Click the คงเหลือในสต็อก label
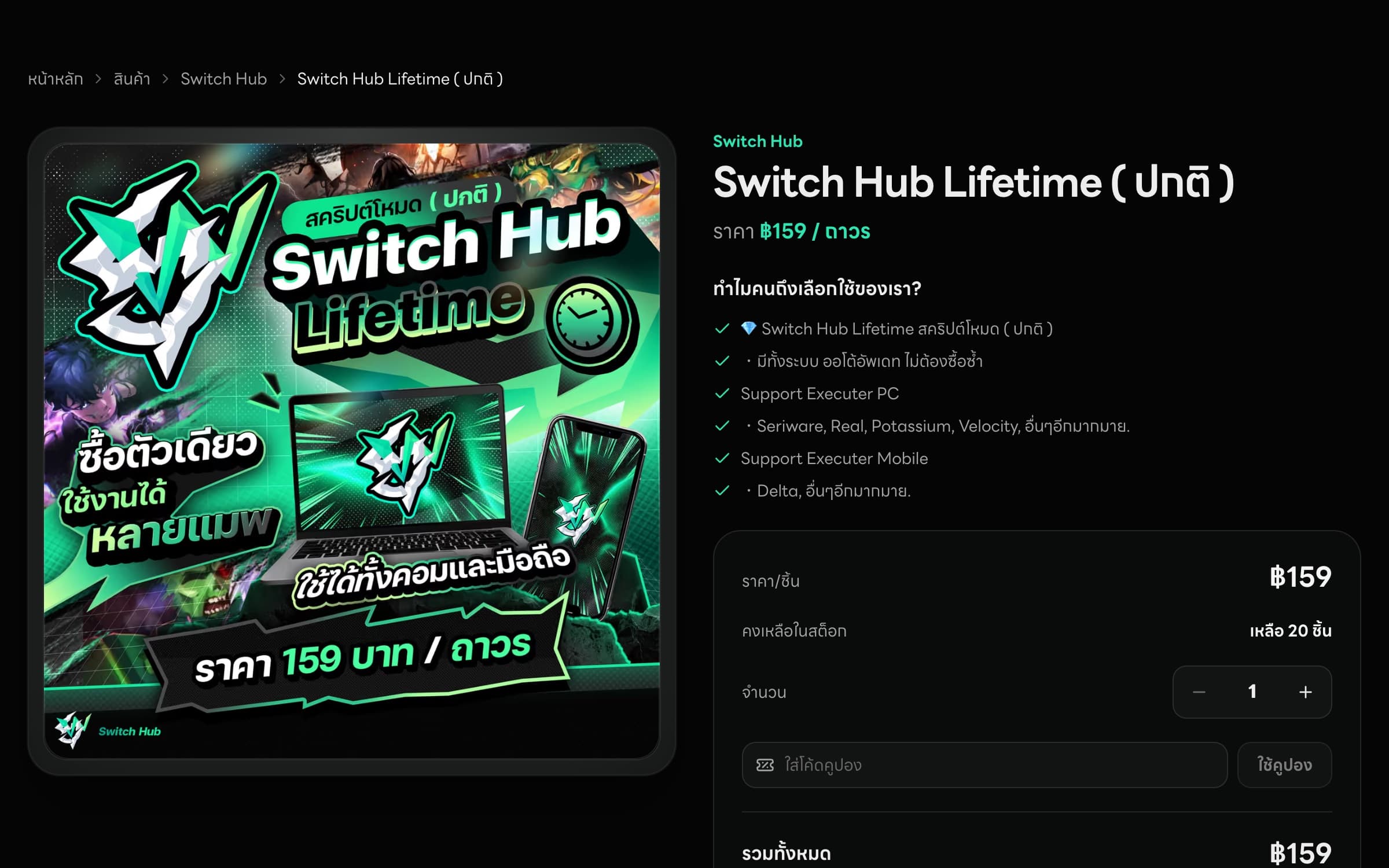This screenshot has width=1389, height=868. [794, 631]
